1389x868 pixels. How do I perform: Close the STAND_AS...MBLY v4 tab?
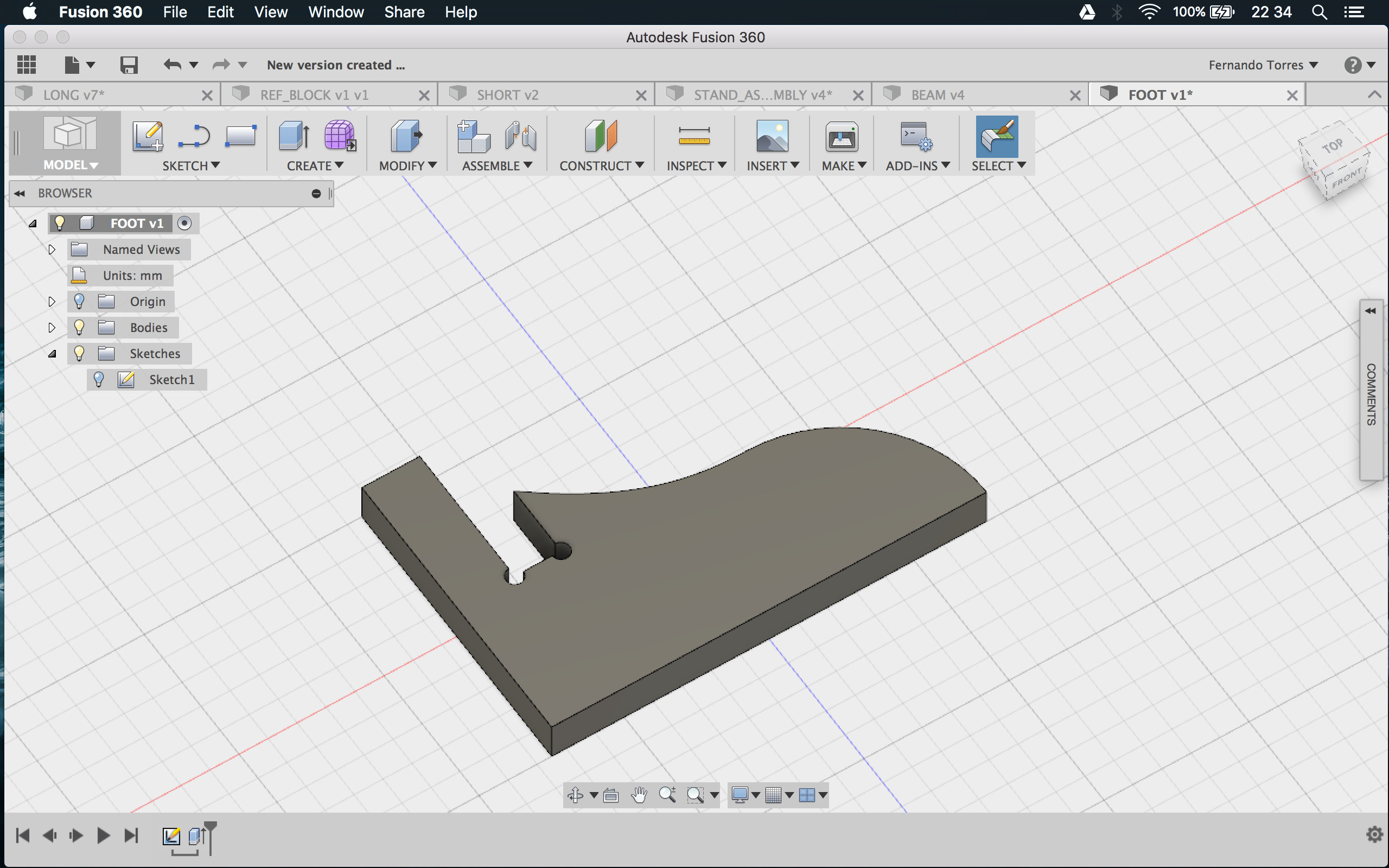coord(858,95)
